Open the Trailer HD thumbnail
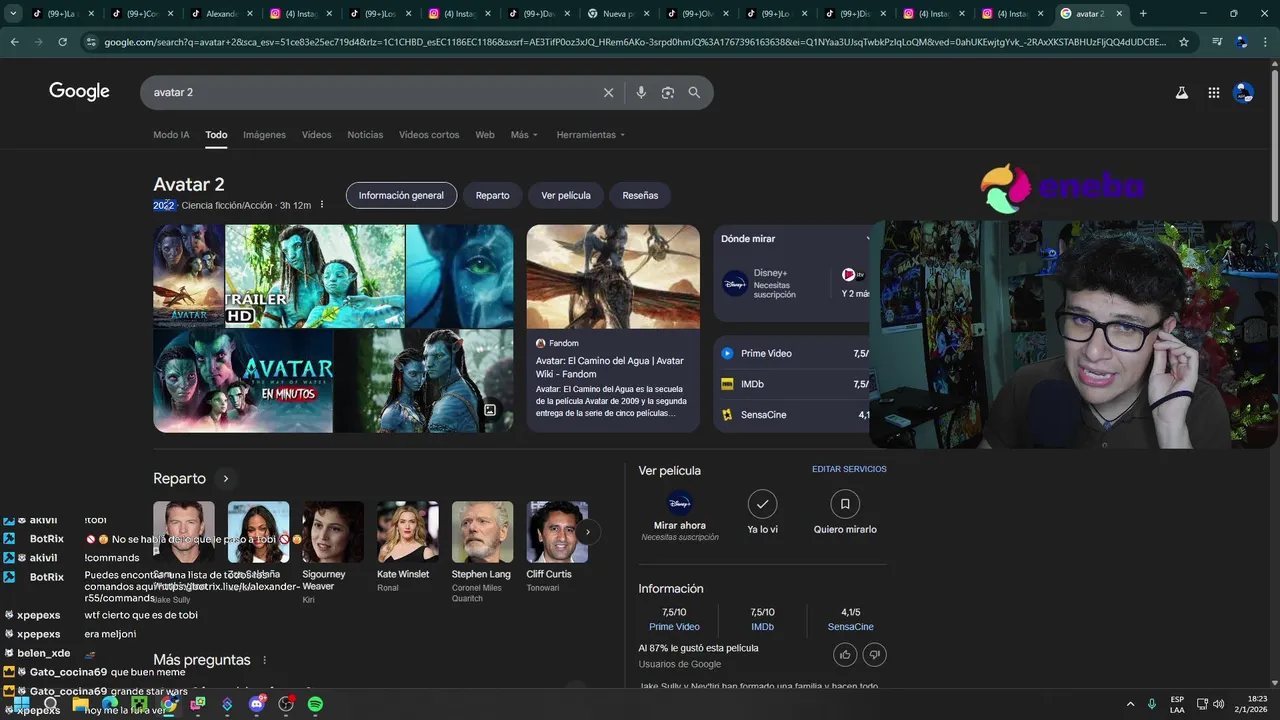1280x720 pixels. pos(315,276)
